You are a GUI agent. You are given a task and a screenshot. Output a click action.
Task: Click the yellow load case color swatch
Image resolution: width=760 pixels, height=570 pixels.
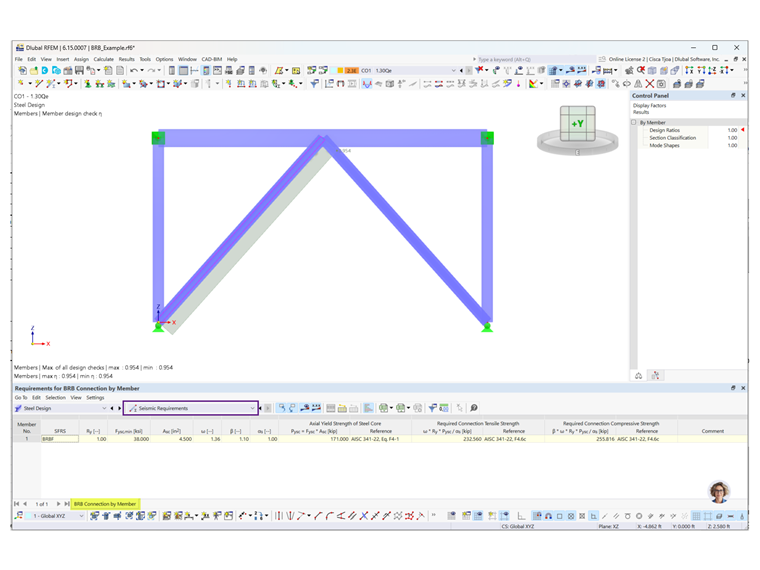click(340, 70)
